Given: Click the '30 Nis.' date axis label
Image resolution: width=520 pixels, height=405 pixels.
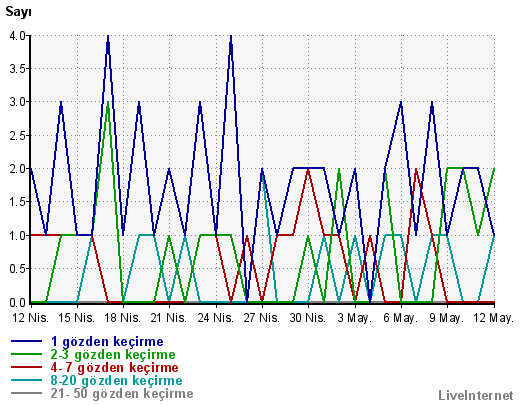Looking at the screenshot, I should (308, 318).
